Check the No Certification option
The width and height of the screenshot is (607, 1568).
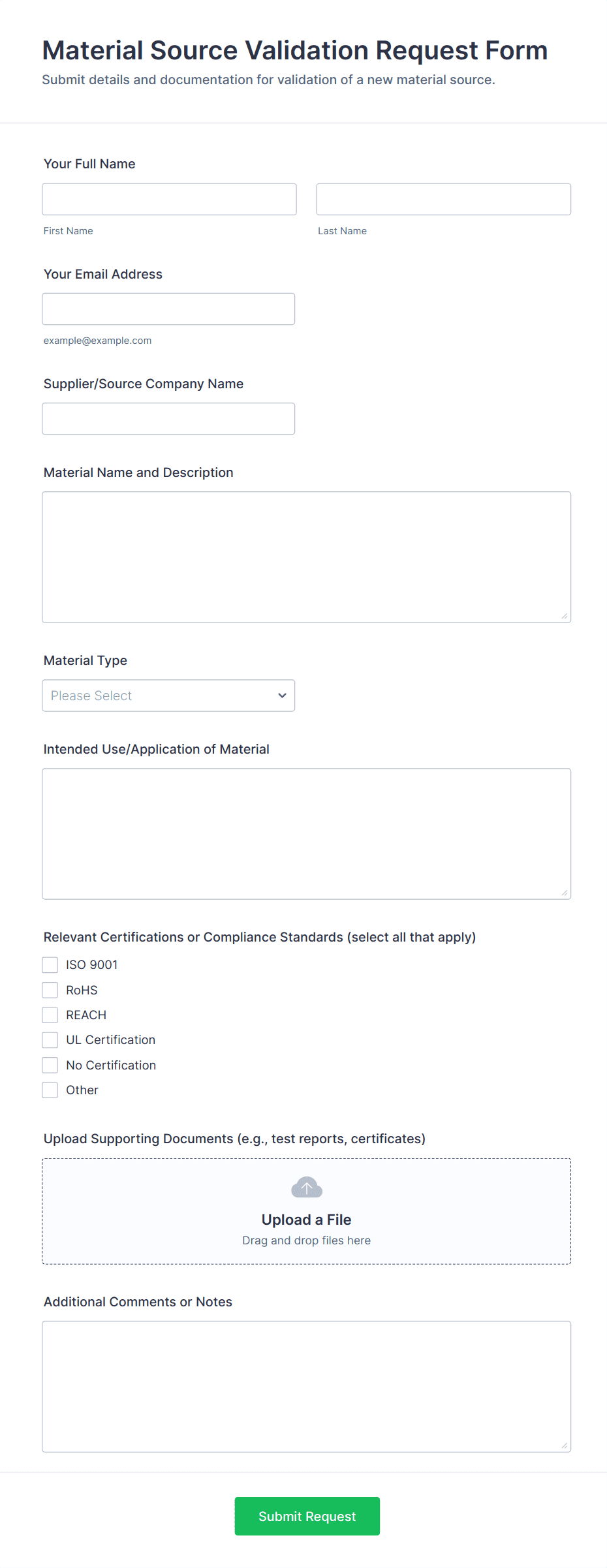click(x=50, y=1065)
